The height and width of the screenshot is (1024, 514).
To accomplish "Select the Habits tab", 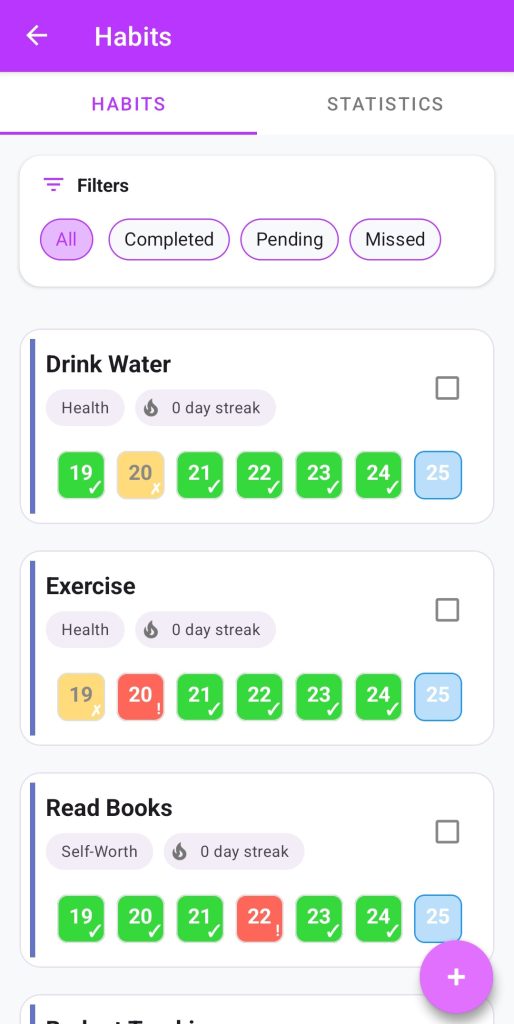I will click(129, 104).
